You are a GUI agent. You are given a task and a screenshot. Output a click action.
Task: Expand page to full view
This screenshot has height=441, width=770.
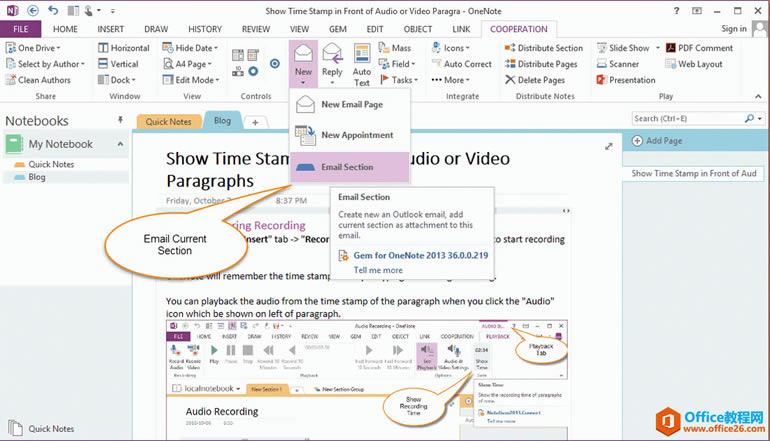[609, 146]
